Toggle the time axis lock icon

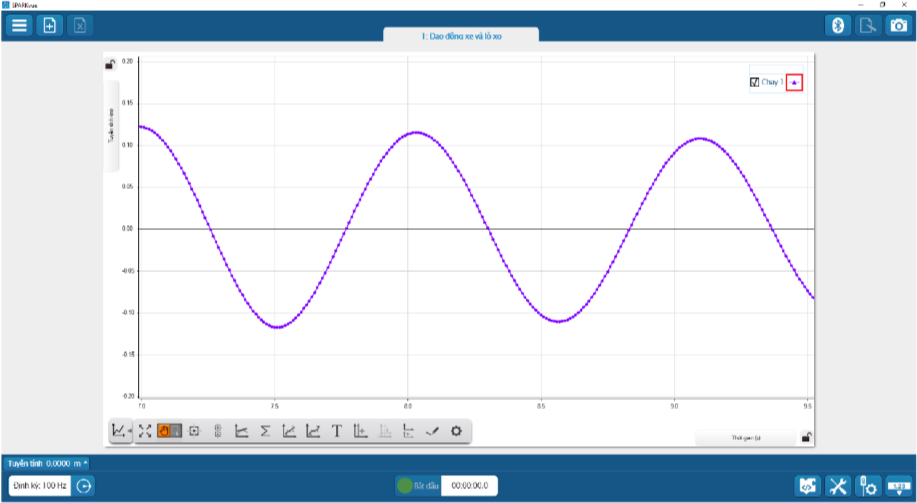806,437
